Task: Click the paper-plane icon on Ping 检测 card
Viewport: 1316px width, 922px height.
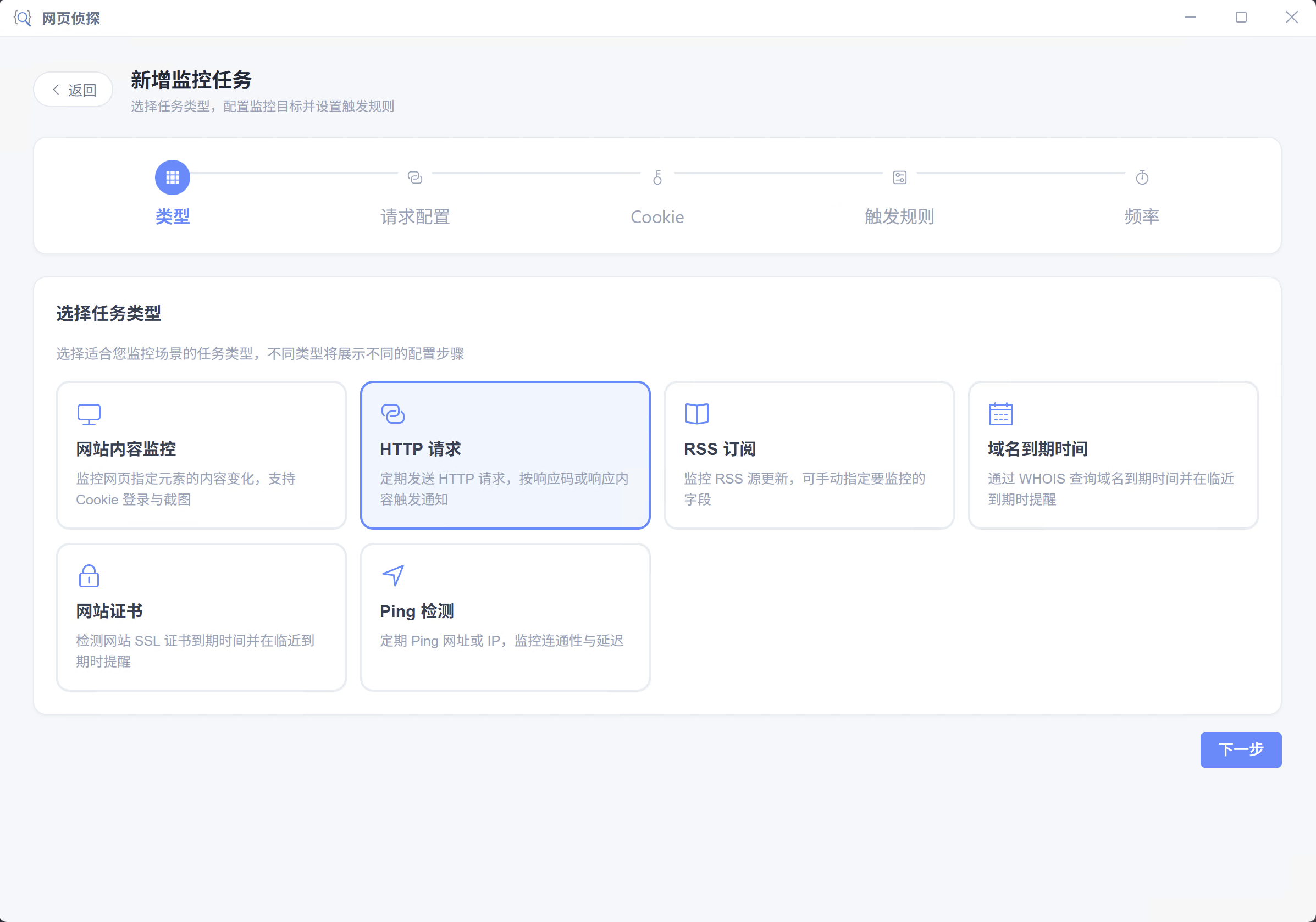Action: 393,576
